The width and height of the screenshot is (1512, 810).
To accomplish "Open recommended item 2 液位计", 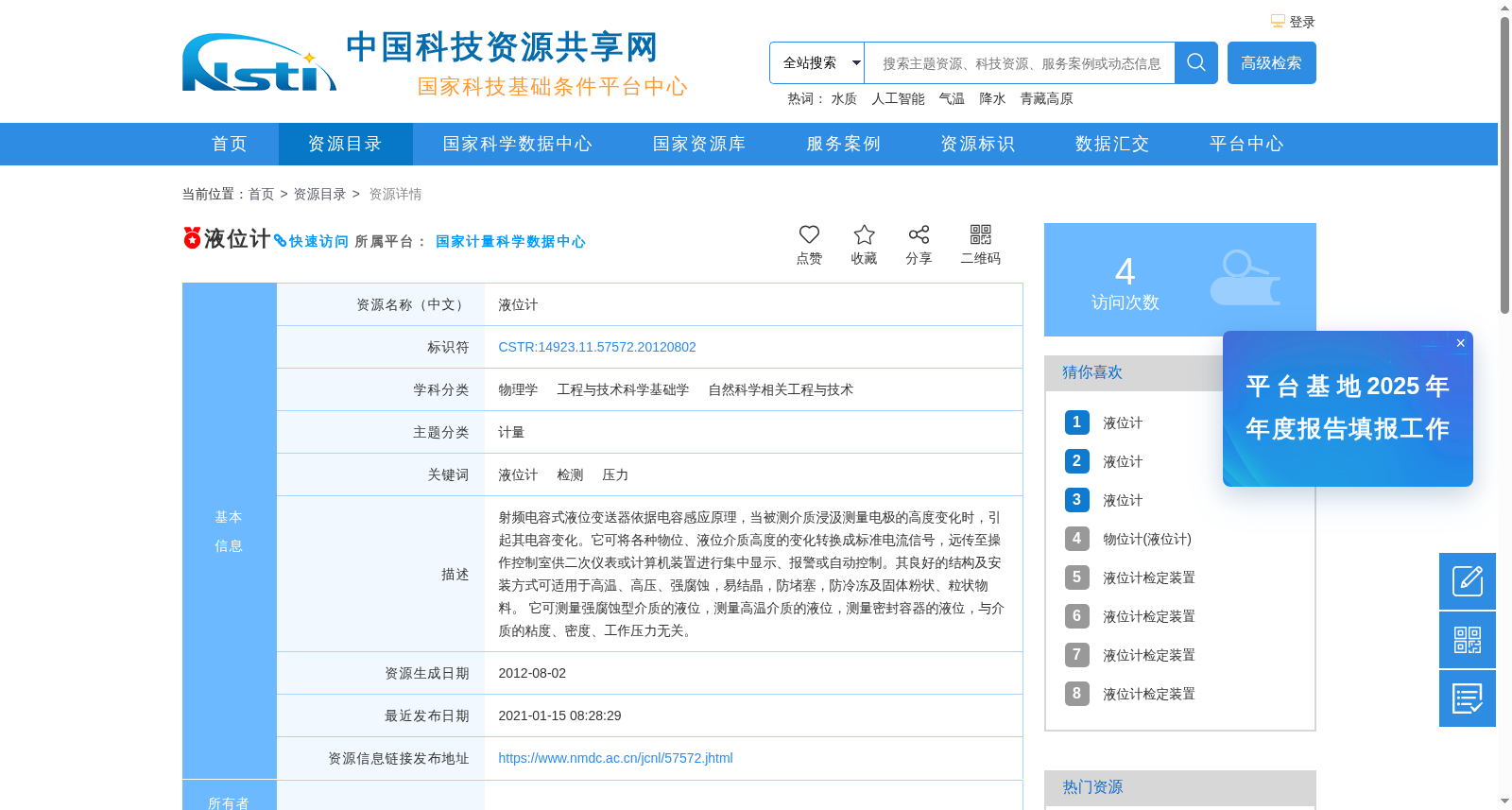I will [x=1123, y=461].
